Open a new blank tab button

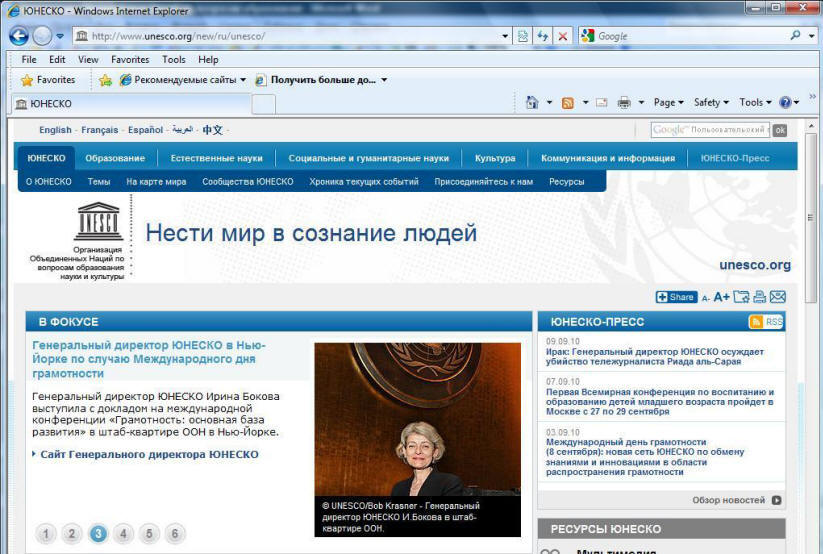pos(263,104)
